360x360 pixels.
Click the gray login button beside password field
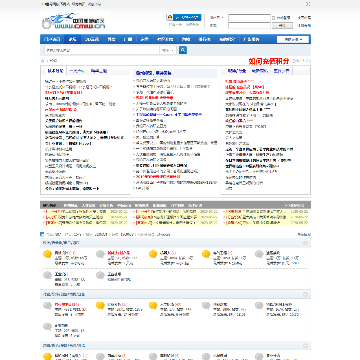tap(282, 26)
